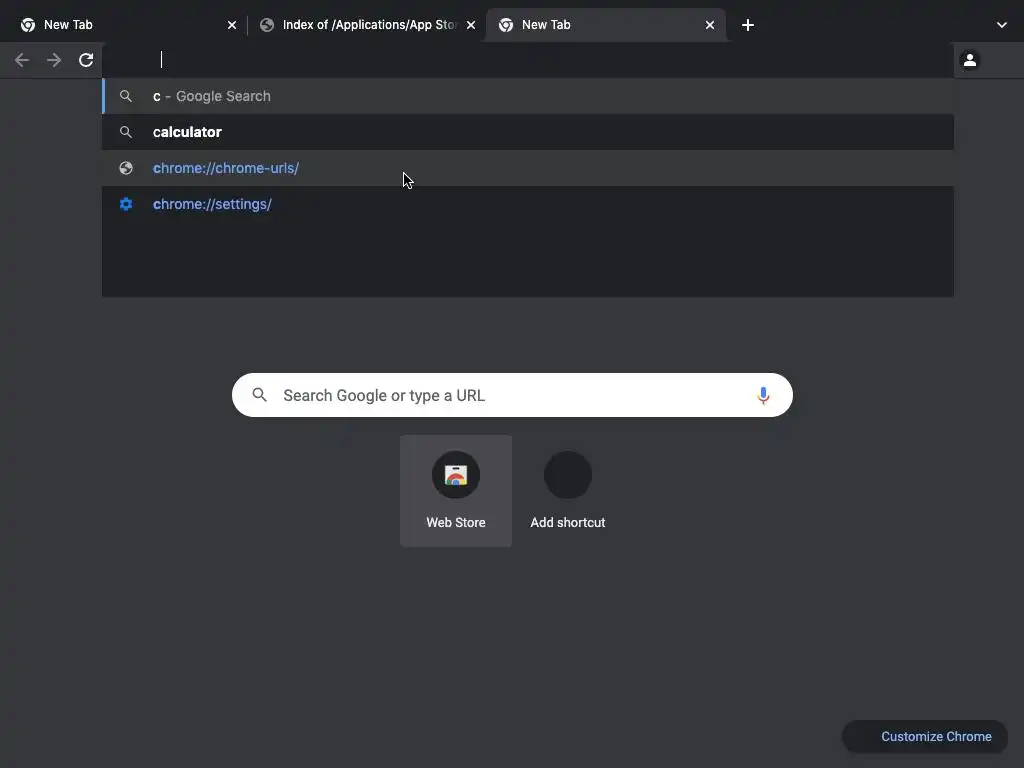Select chrome://settings/ suggestion
Viewport: 1024px width, 768px height.
coord(528,204)
